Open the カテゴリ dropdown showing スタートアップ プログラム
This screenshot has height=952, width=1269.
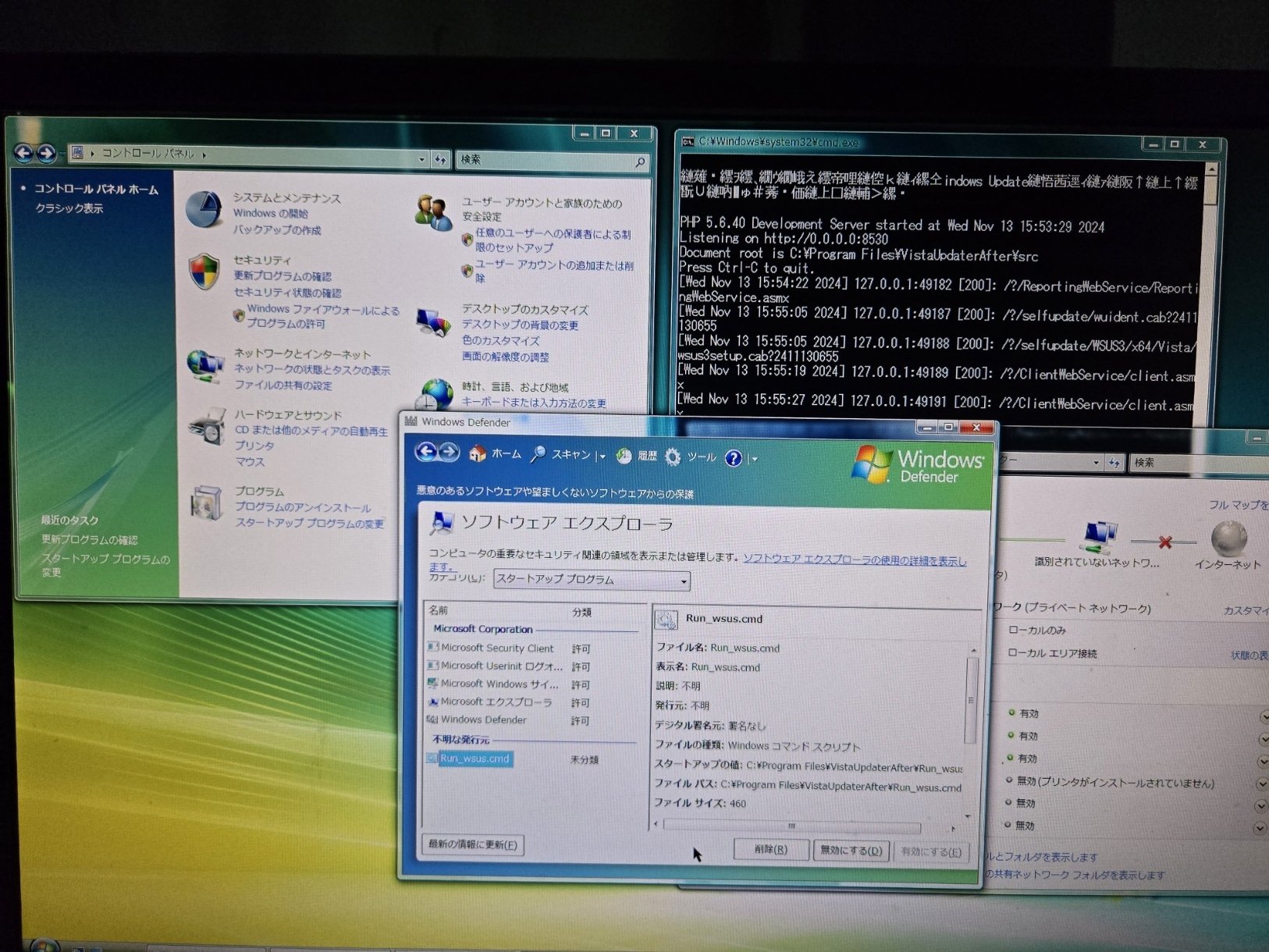tap(683, 581)
